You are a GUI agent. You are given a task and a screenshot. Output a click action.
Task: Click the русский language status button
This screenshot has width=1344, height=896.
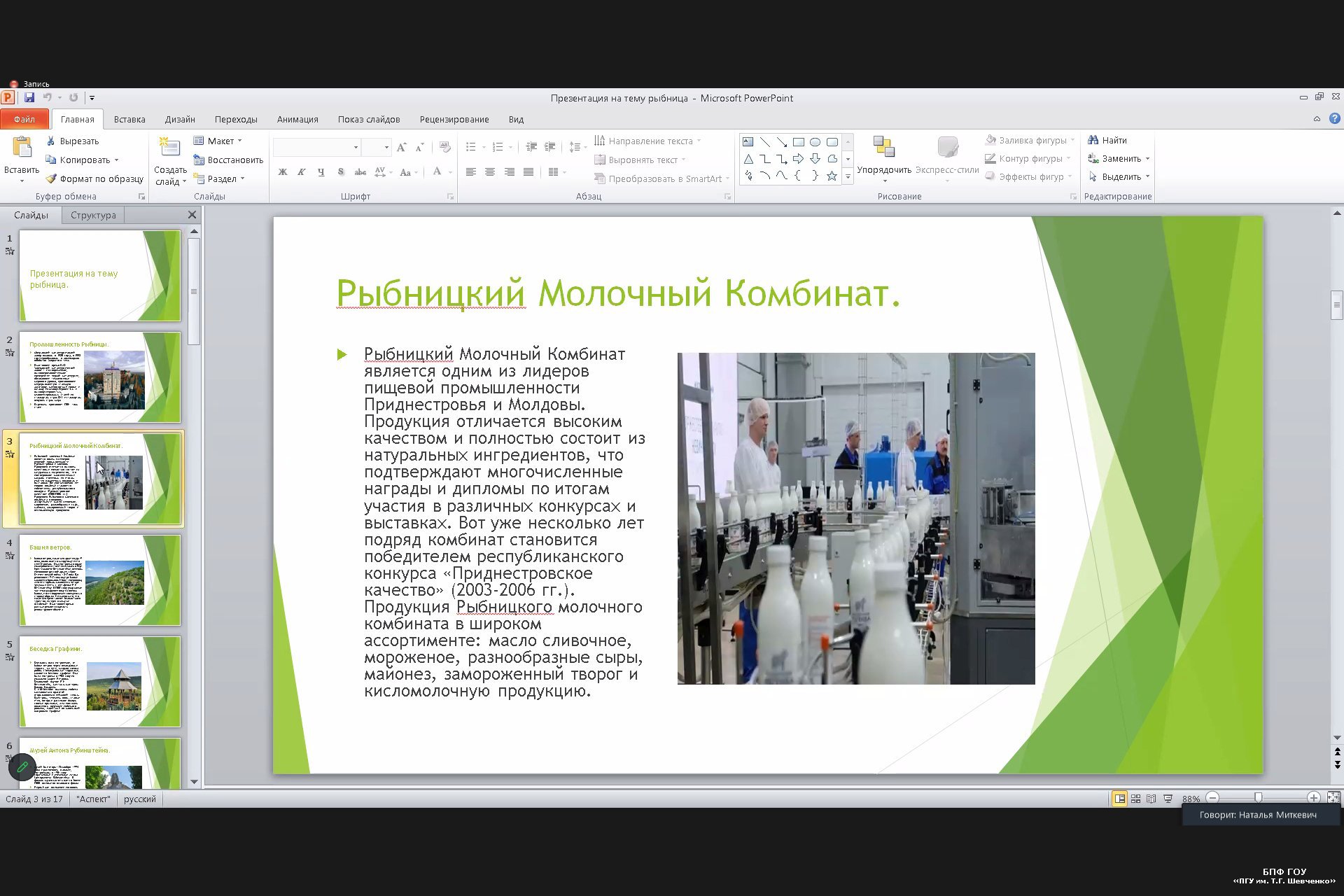coord(140,799)
